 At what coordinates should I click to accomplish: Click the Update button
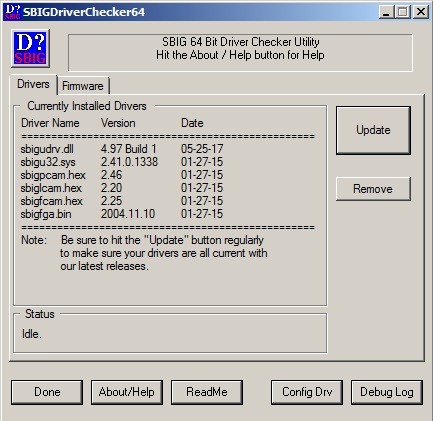[x=373, y=130]
